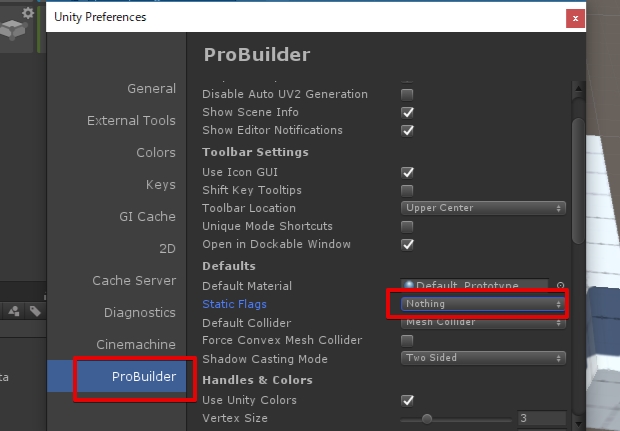Click the Vertex Size label

pos(235,418)
